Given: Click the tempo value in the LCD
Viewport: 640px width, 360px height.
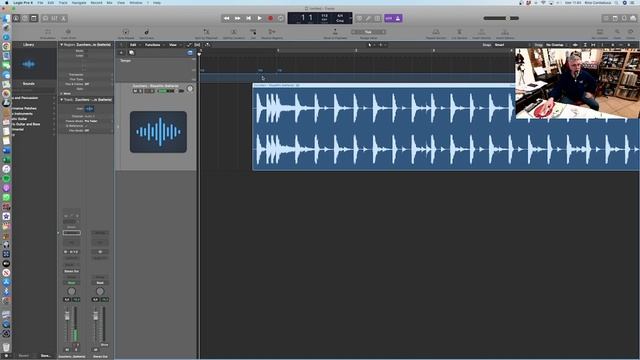Looking at the screenshot, I should pyautogui.click(x=324, y=16).
